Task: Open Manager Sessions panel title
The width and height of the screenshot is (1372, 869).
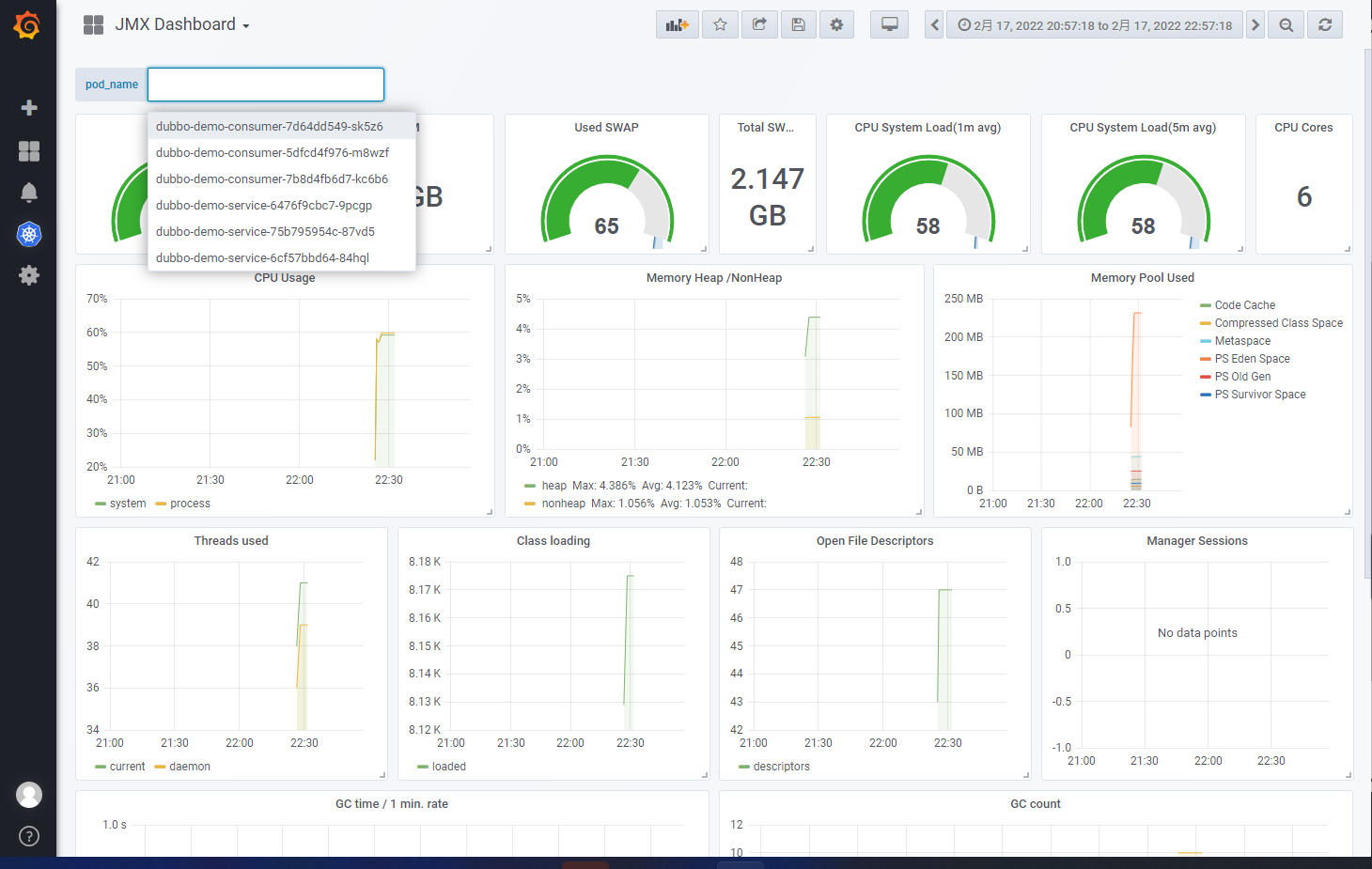Action: (1197, 541)
